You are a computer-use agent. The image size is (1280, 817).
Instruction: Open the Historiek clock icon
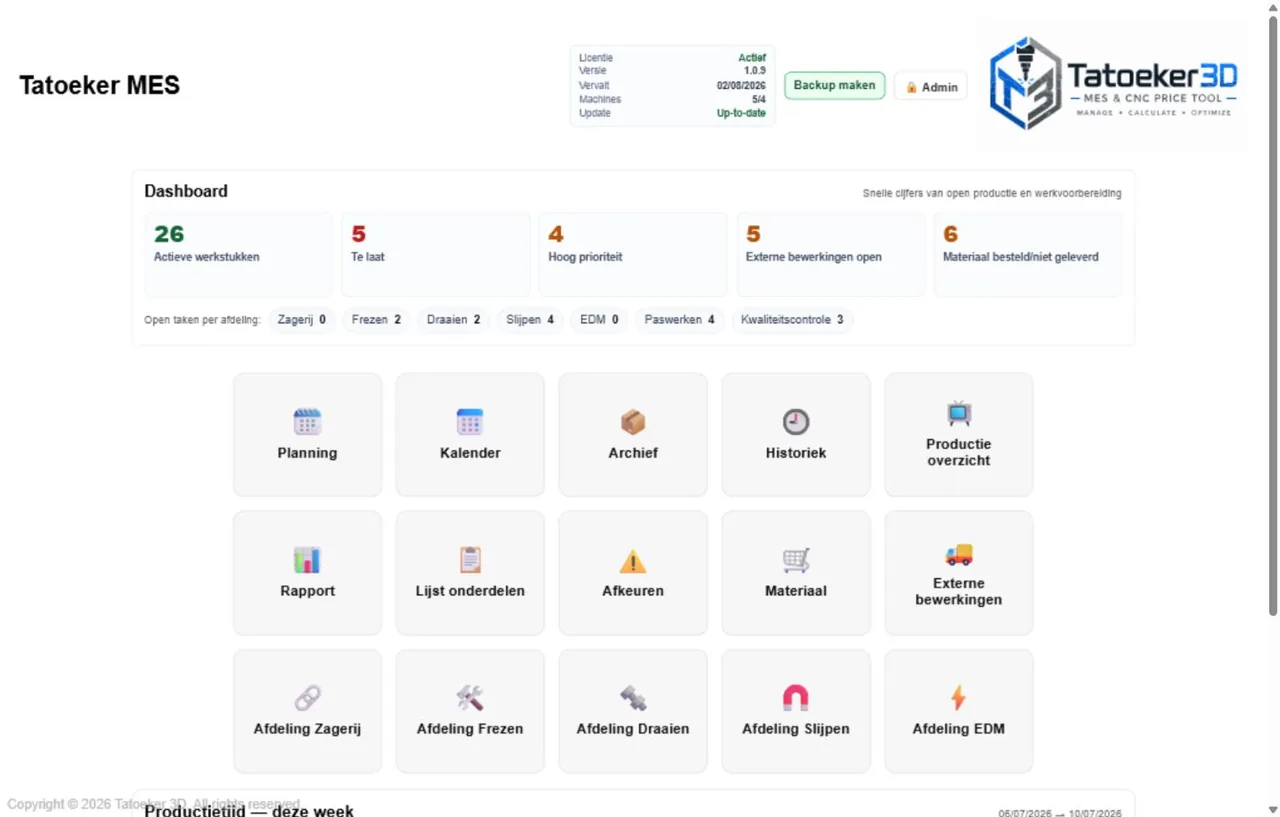point(796,422)
